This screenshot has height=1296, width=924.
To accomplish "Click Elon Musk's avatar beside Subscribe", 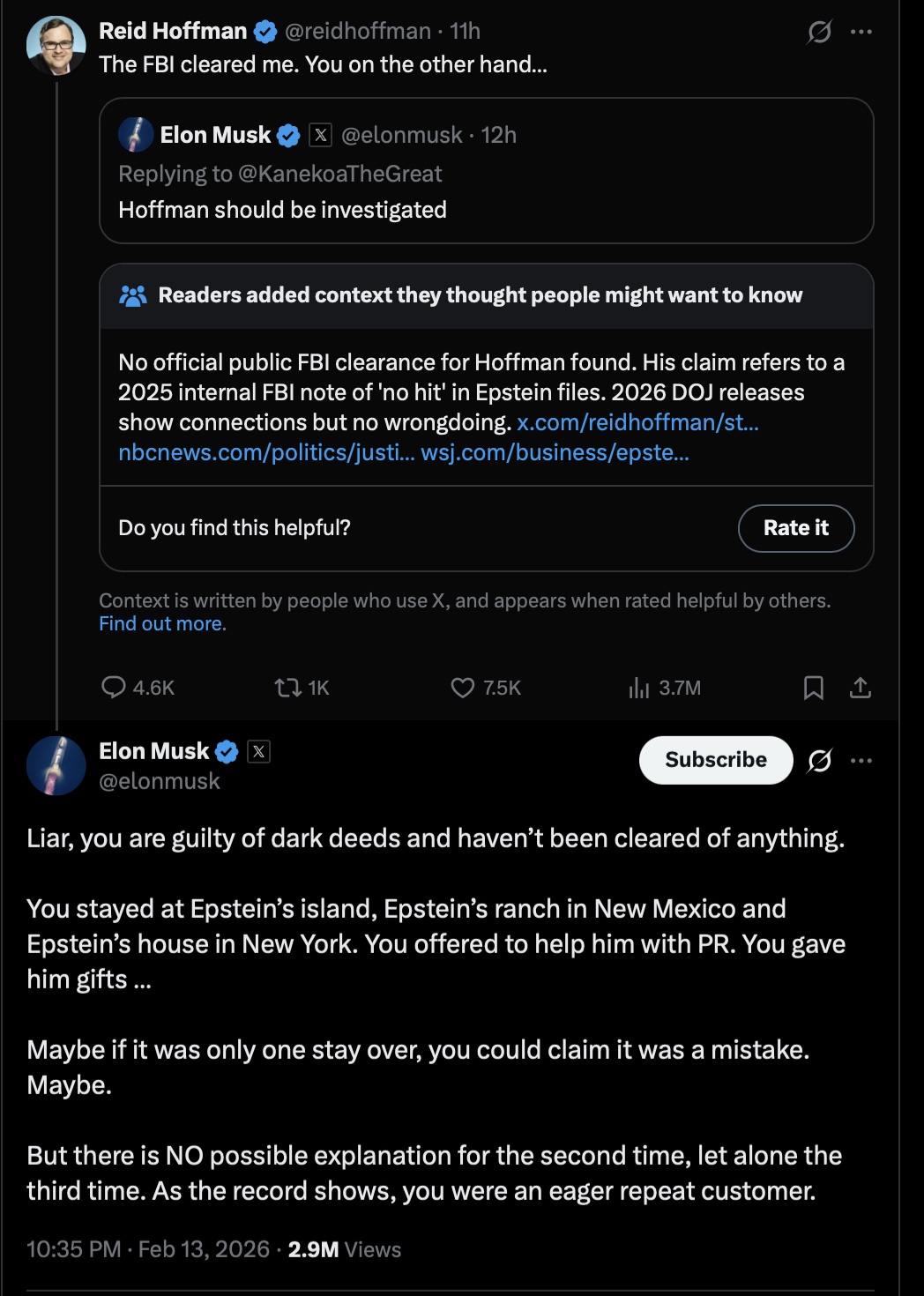I will [x=56, y=765].
